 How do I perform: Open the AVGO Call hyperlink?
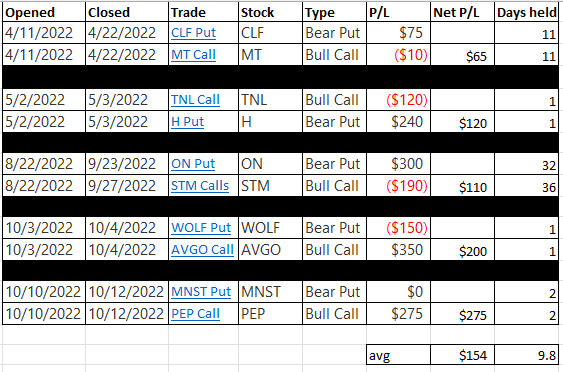202,250
